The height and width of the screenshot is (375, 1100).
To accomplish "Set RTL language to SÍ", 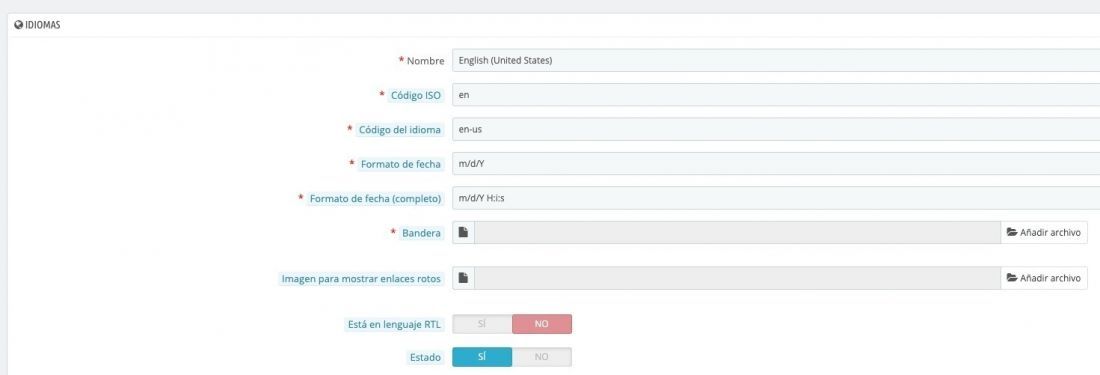I will click(x=482, y=324).
